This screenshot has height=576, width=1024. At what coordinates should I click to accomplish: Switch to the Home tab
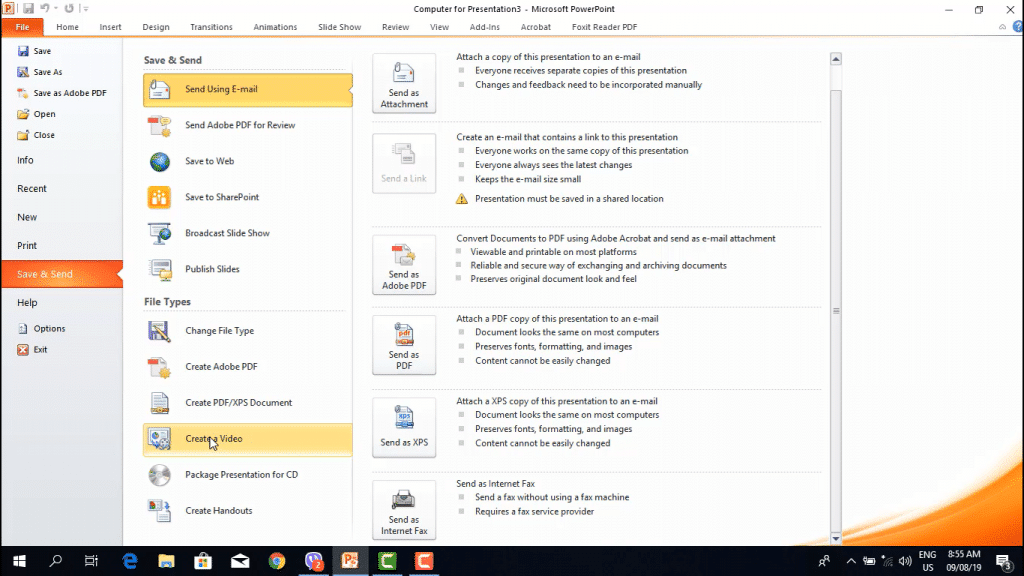[67, 27]
